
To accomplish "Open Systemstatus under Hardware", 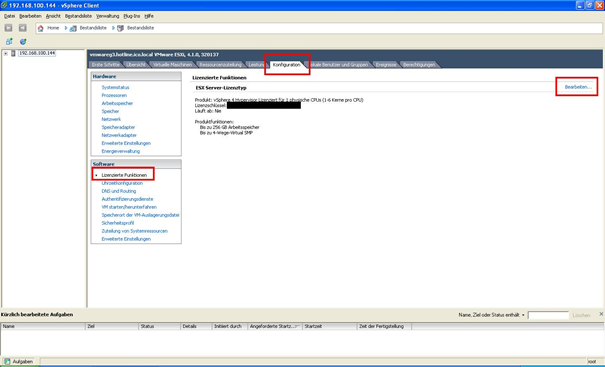I will click(115, 88).
